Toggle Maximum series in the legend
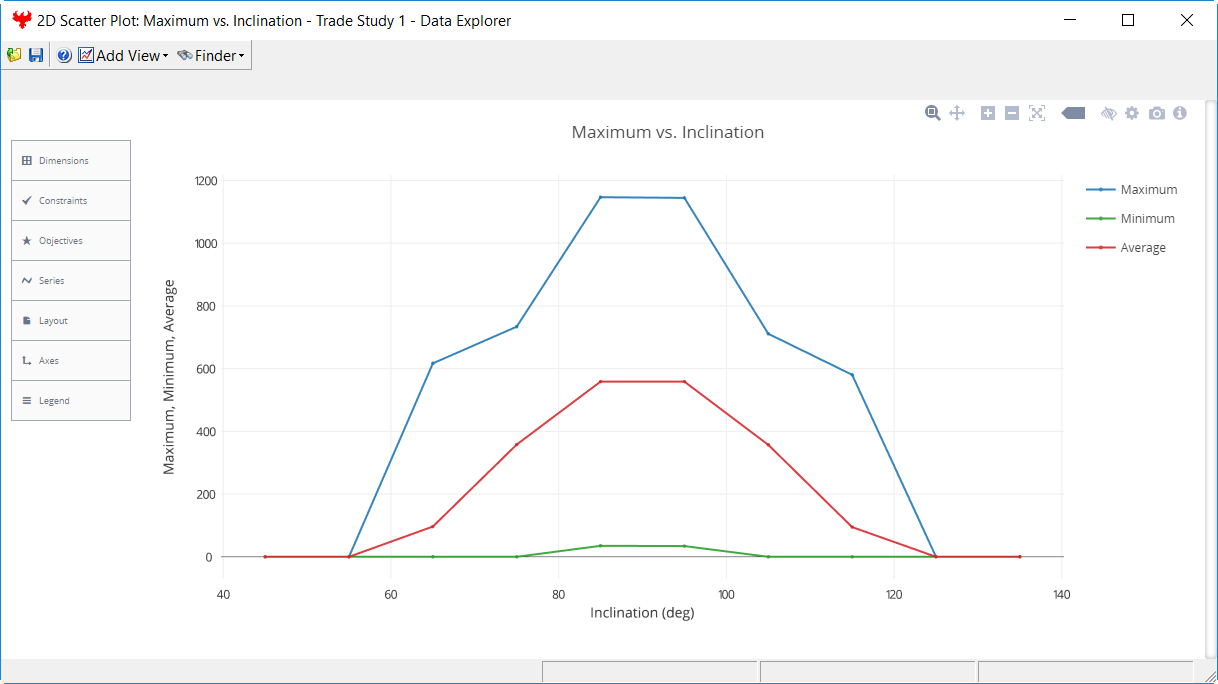 1147,189
